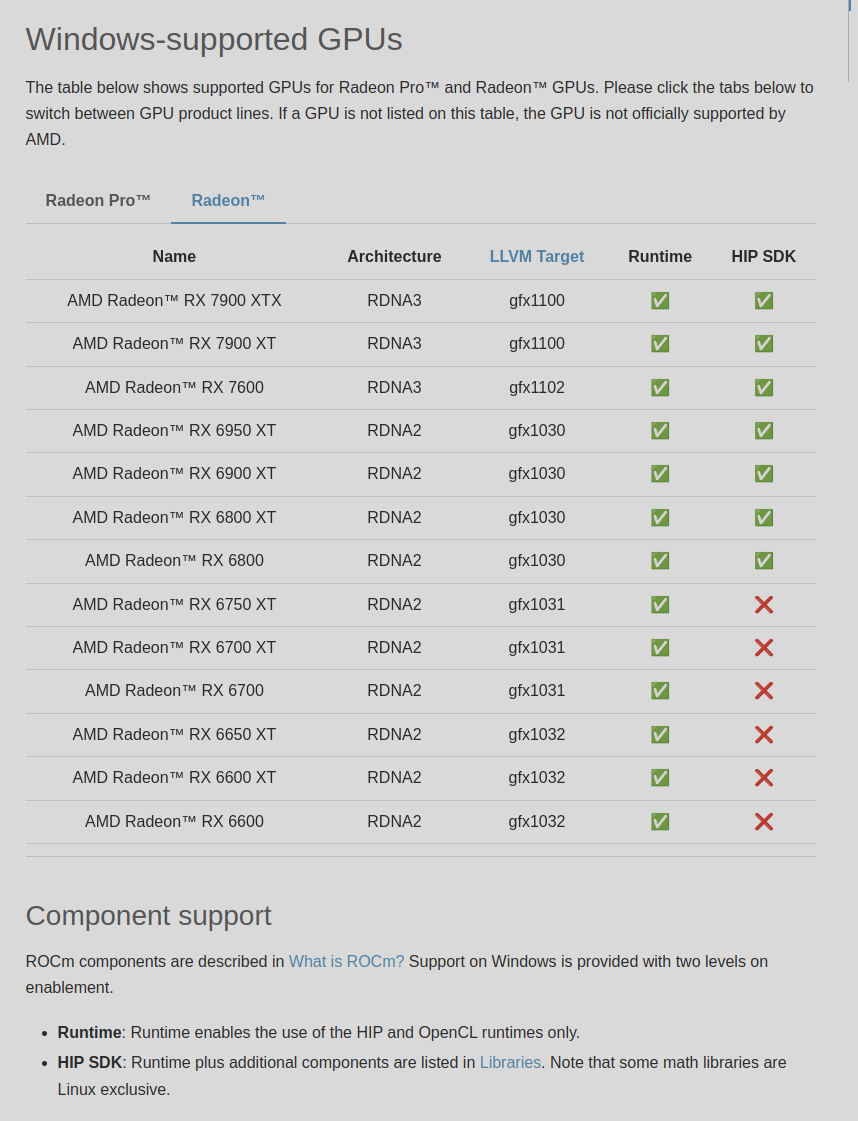This screenshot has width=858, height=1121.
Task: Click the Windows-supported GPUs heading
Action: [x=214, y=39]
